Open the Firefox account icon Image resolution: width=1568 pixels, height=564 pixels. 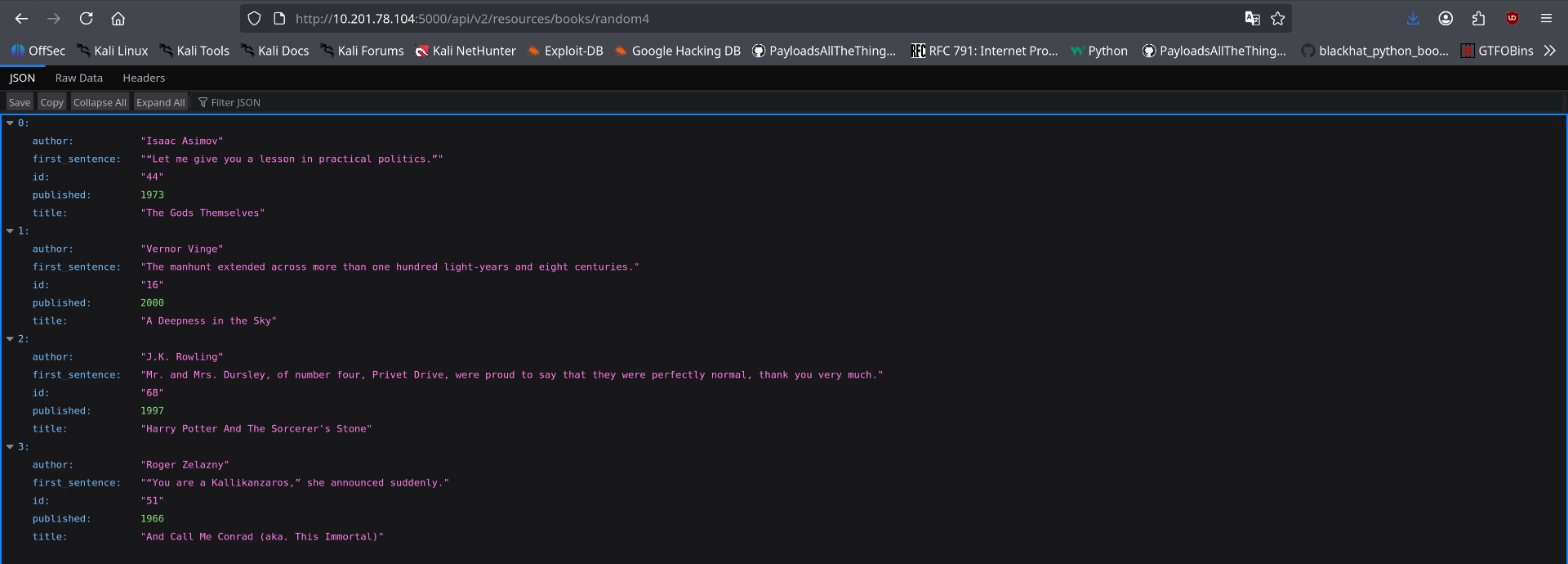coord(1445,19)
